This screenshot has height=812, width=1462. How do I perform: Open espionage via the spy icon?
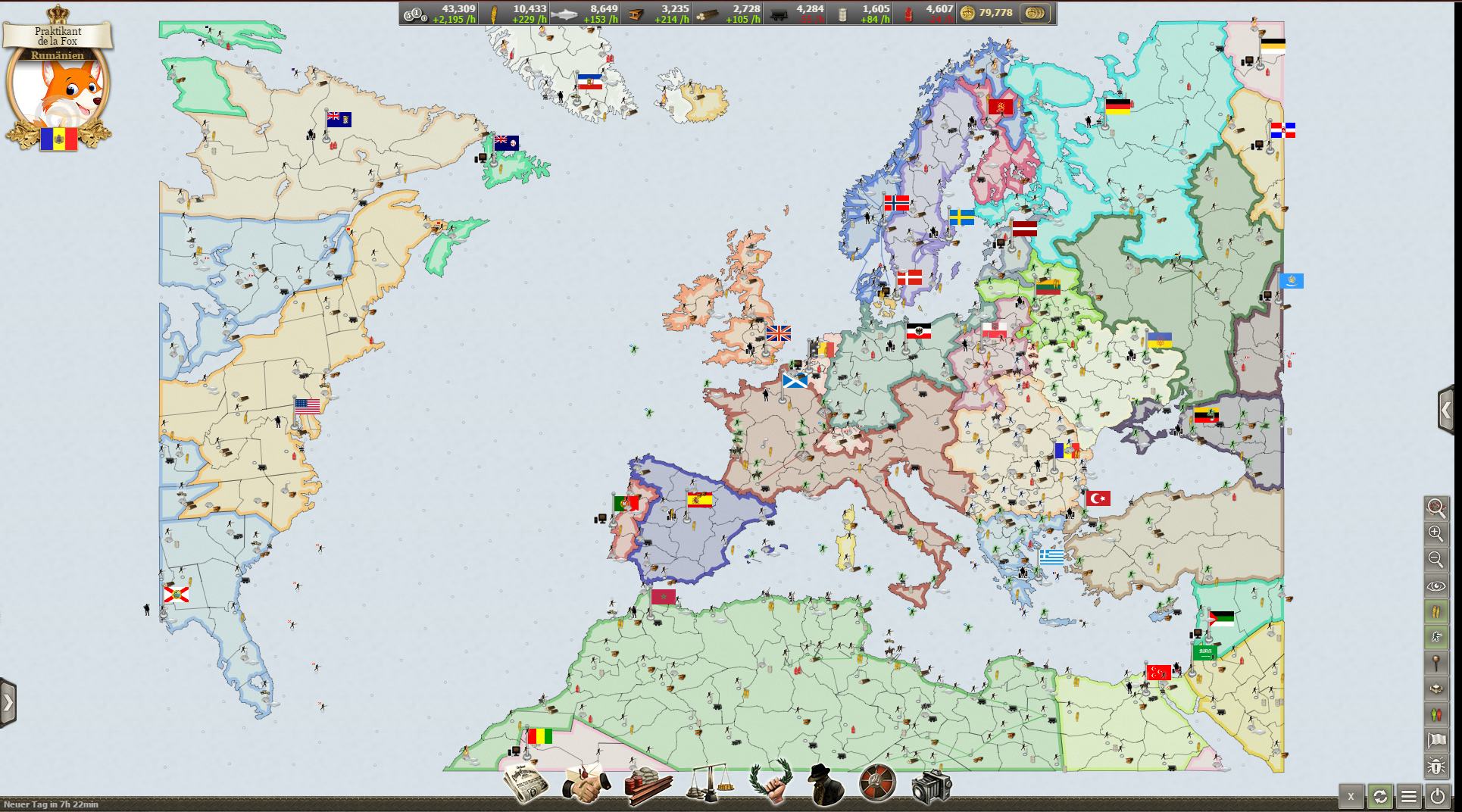(823, 785)
